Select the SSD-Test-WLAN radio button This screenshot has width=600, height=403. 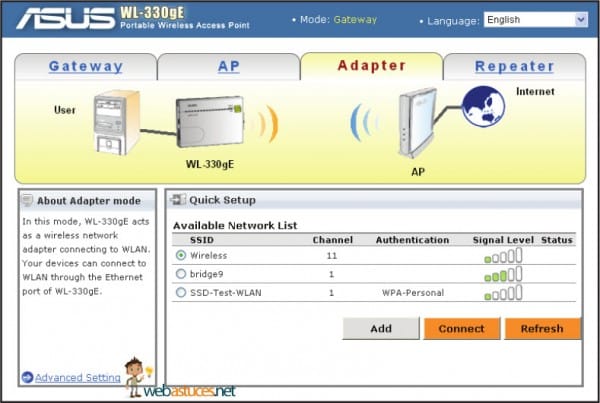(x=181, y=293)
